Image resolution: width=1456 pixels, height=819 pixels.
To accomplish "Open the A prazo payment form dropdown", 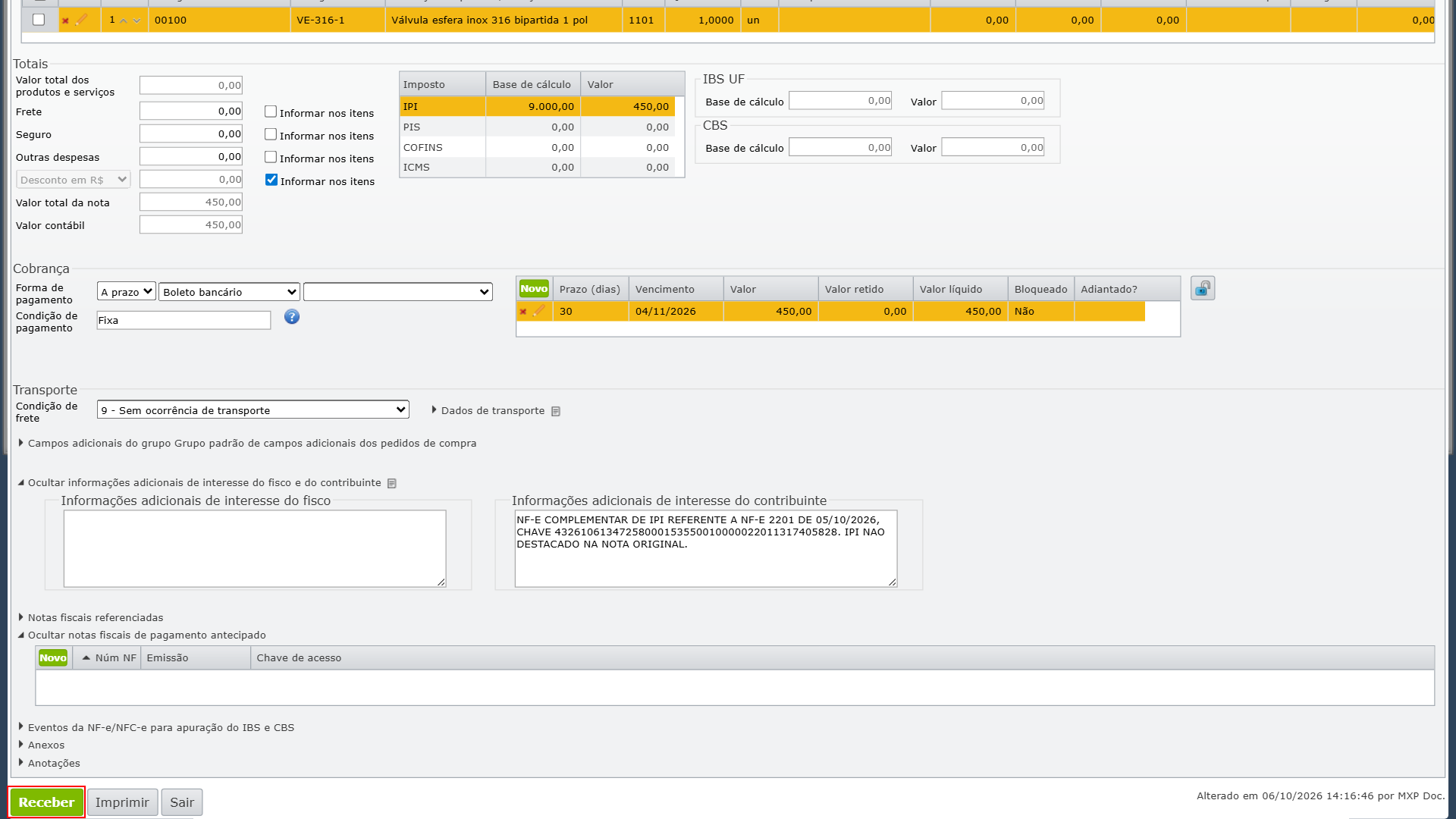I will [x=127, y=292].
